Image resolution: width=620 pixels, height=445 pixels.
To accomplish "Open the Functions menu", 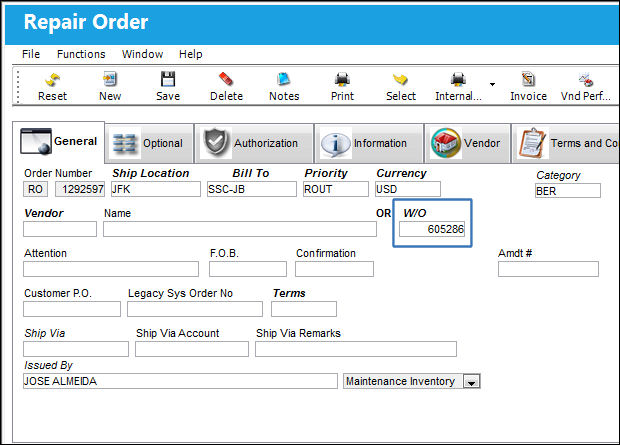I will pos(81,54).
